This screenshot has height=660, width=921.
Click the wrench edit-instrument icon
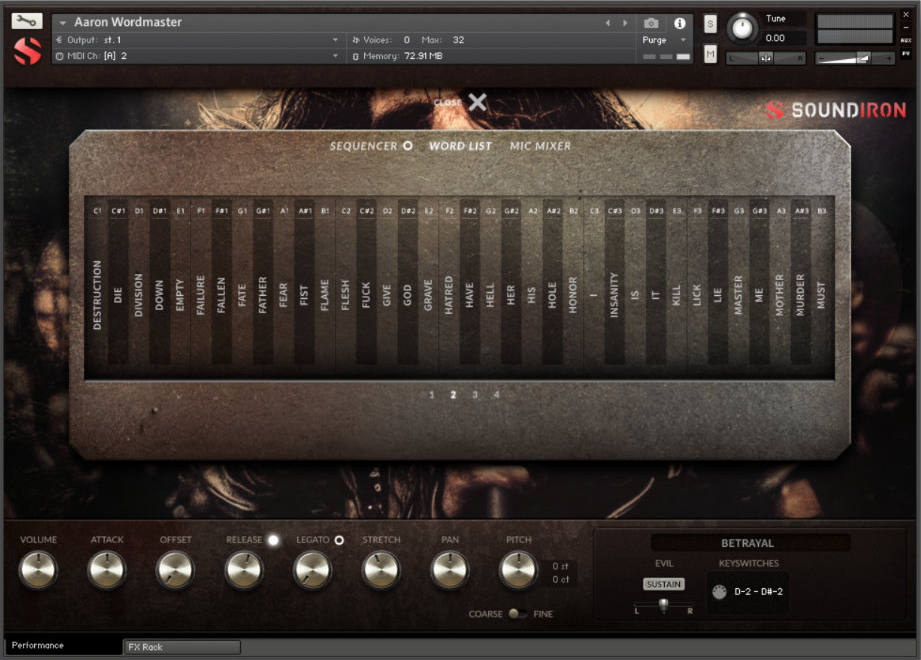pos(26,19)
